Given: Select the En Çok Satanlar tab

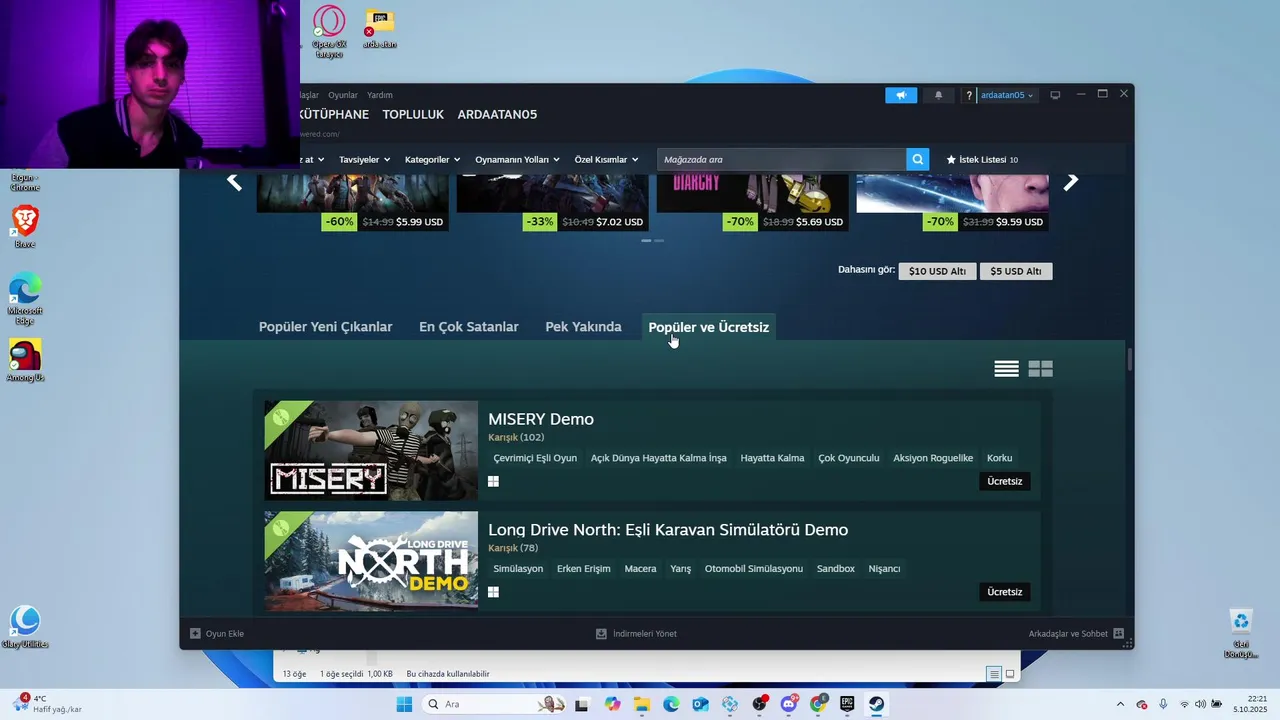Looking at the screenshot, I should [x=468, y=327].
